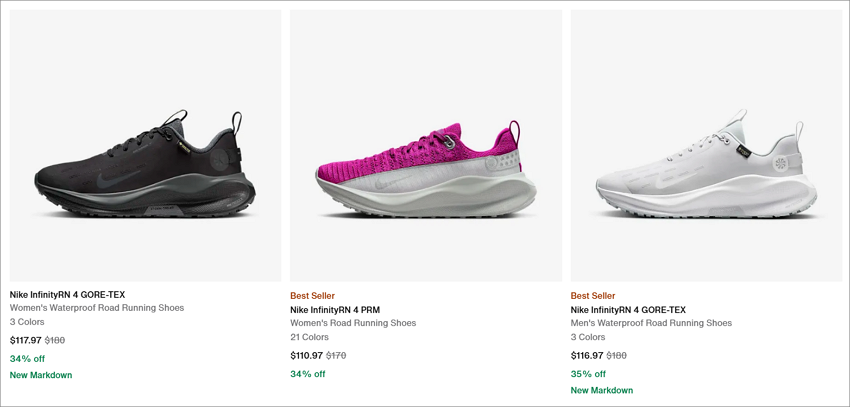Open the white men's GORE-TEX shoe image

click(706, 145)
